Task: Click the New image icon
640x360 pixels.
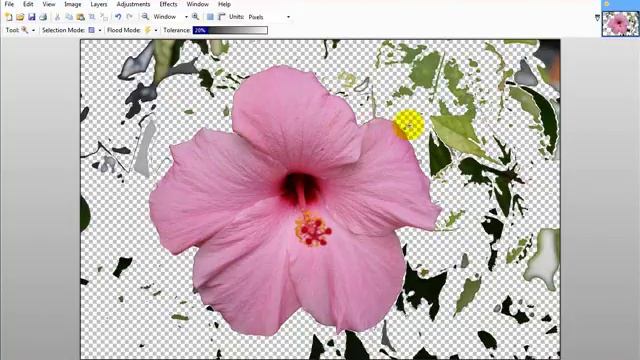Action: click(9, 17)
